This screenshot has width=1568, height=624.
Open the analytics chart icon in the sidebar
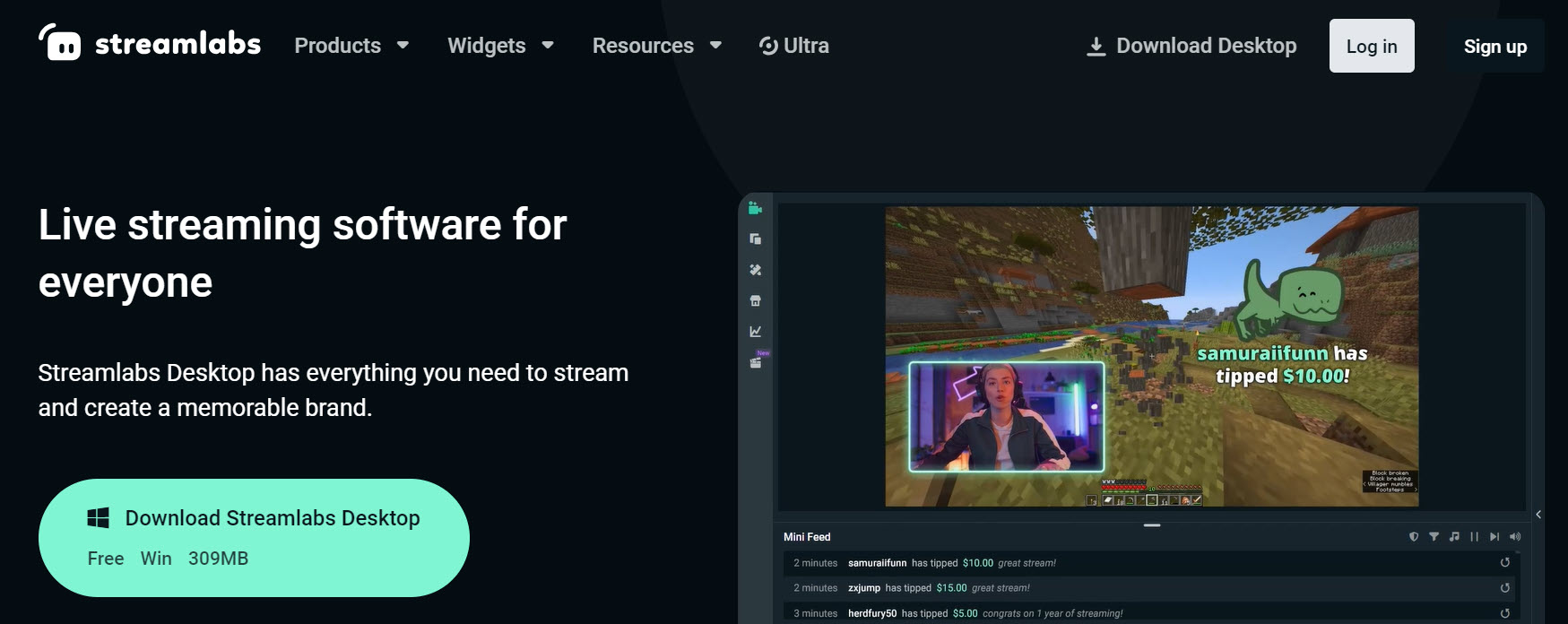pos(755,332)
